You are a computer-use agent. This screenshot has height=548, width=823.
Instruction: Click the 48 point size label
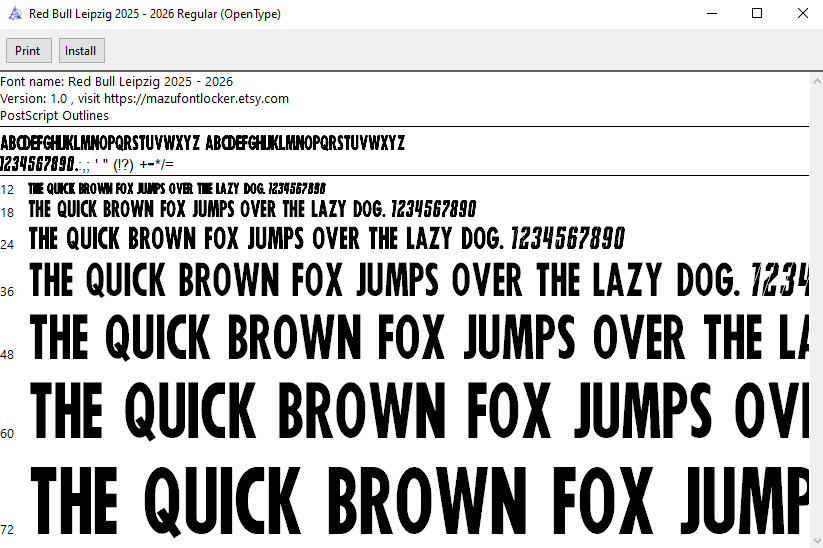tap(7, 355)
